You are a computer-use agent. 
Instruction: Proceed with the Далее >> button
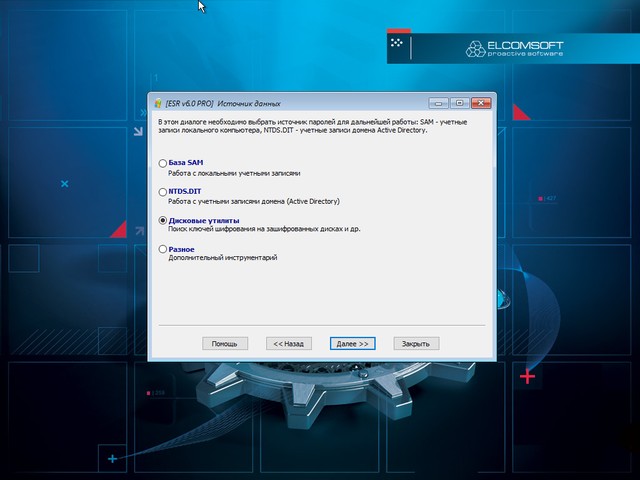[352, 343]
